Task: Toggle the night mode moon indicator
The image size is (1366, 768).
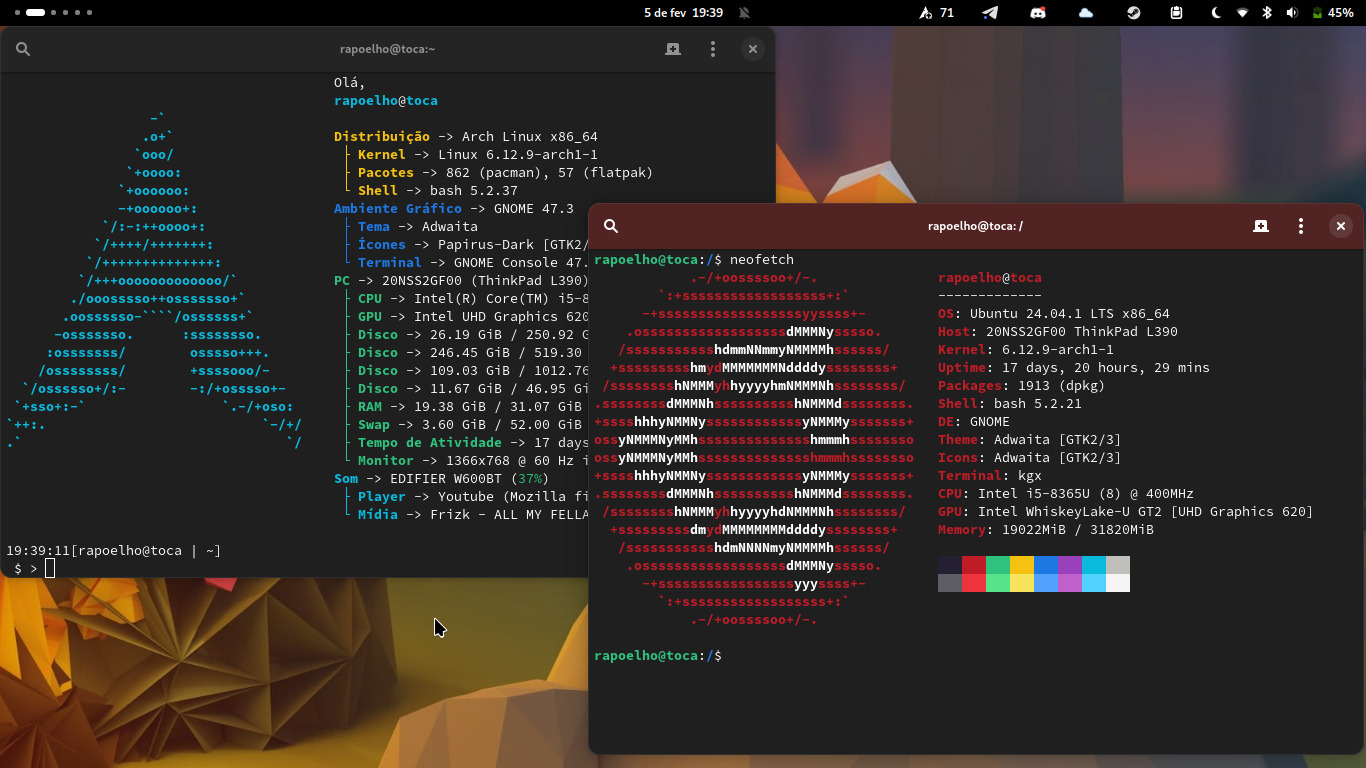Action: [1216, 13]
